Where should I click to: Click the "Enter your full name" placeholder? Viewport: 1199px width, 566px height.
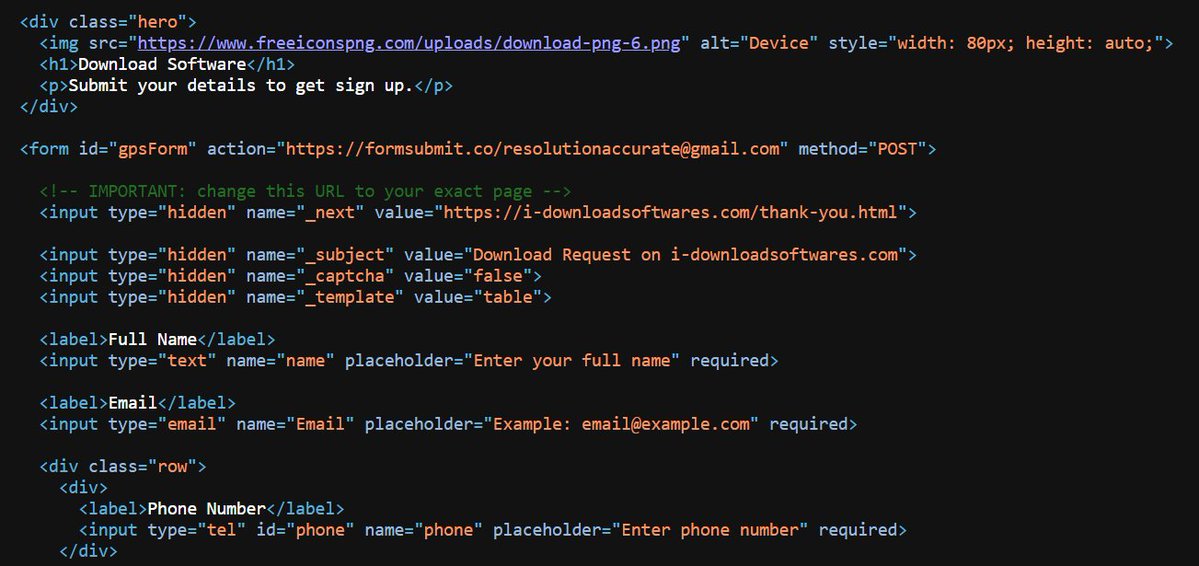[x=572, y=360]
